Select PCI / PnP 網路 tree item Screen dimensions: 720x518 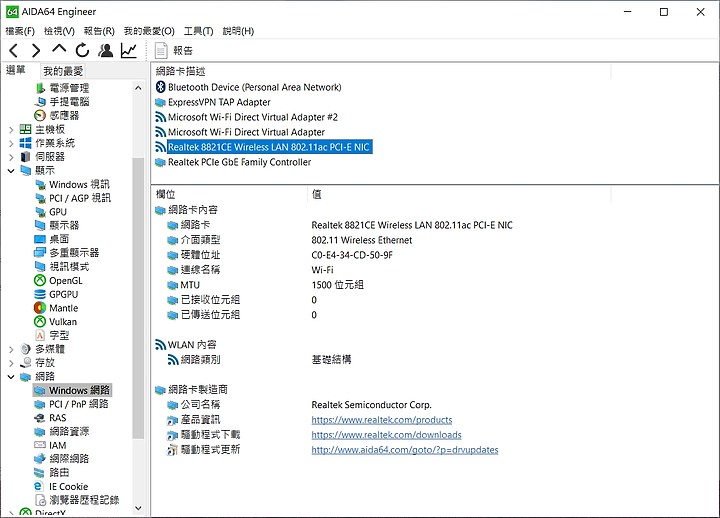click(x=72, y=404)
